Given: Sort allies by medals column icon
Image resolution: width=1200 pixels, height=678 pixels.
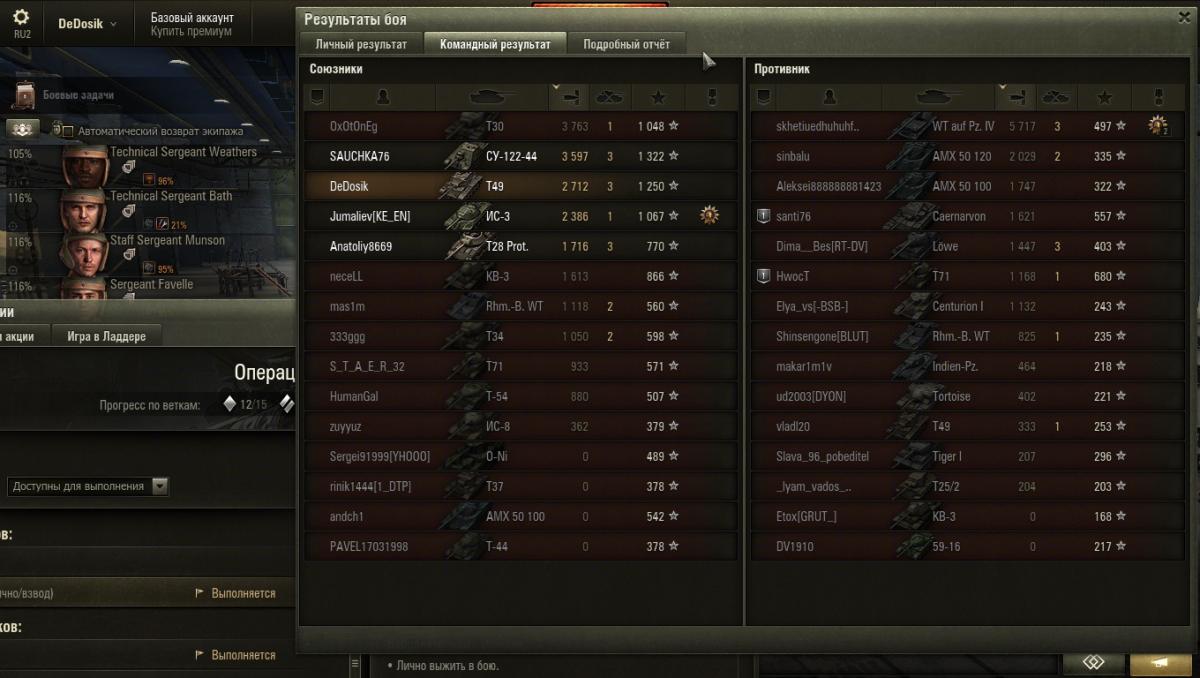Looking at the screenshot, I should (711, 97).
